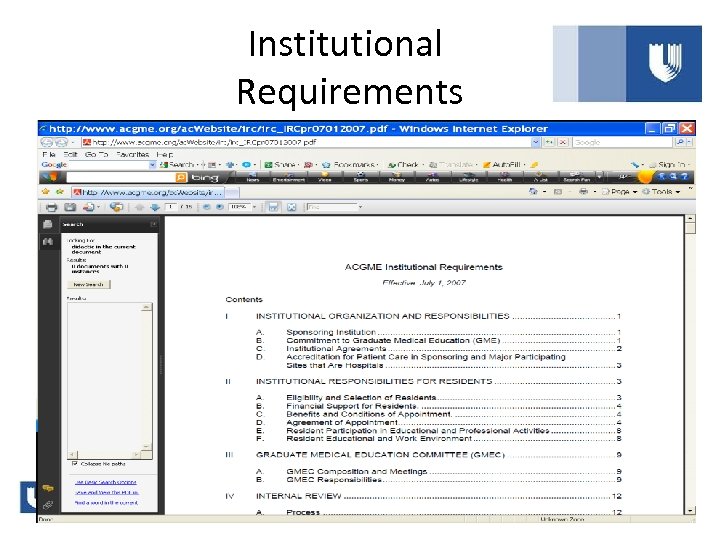The width and height of the screenshot is (720, 540).
Task: Click the orange Bing search button
Action: coord(182,177)
